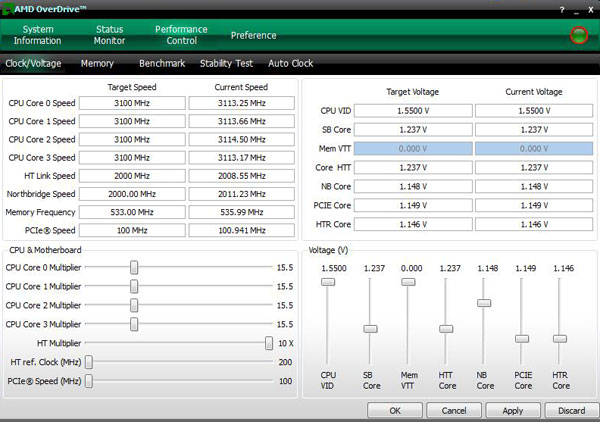Click SB Core target voltage field
Viewport: 600px width, 422px height.
(x=413, y=130)
